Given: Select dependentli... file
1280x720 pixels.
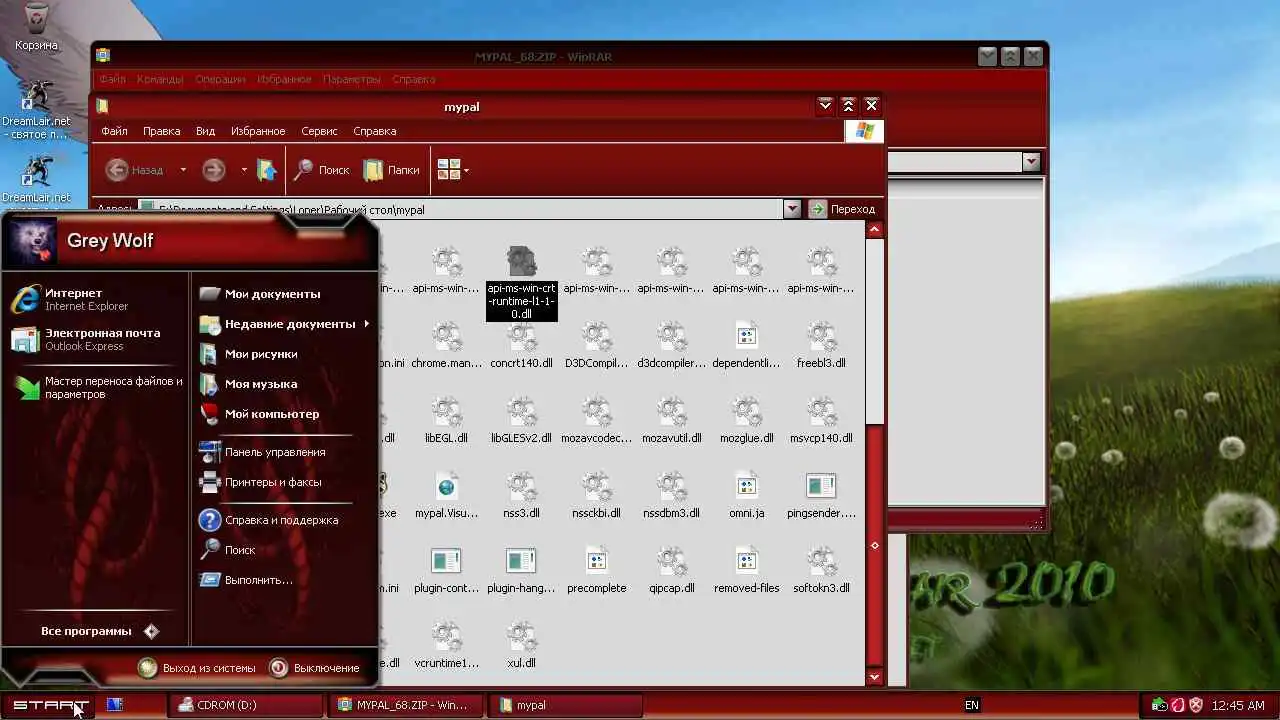Looking at the screenshot, I should (x=746, y=345).
